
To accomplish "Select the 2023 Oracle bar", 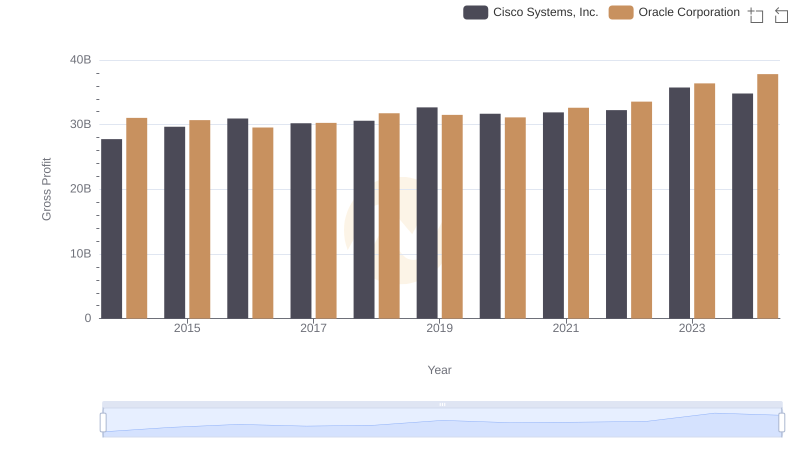I will click(x=705, y=201).
